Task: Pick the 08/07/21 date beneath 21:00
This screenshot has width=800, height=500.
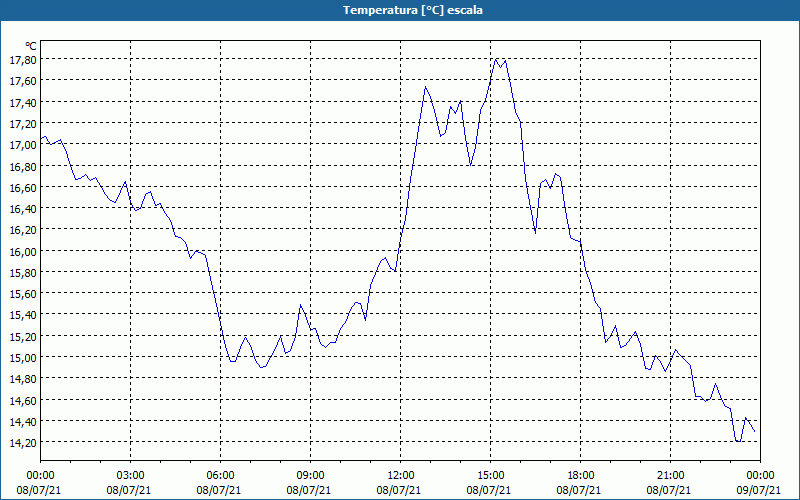Action: pos(669,490)
